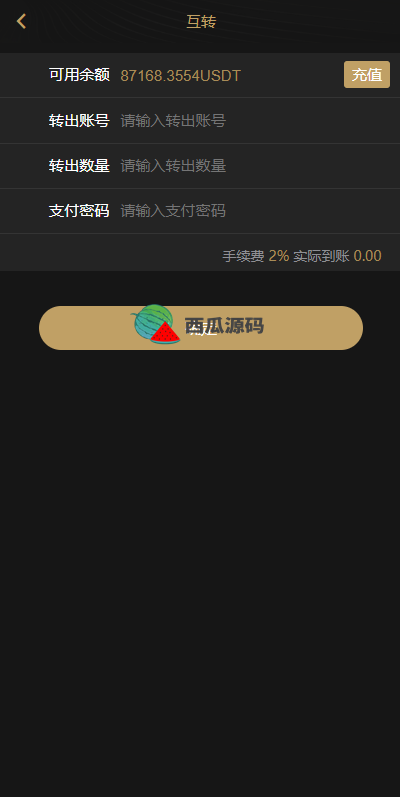Click the 手续费 fee label
This screenshot has height=797, width=400.
coord(243,256)
